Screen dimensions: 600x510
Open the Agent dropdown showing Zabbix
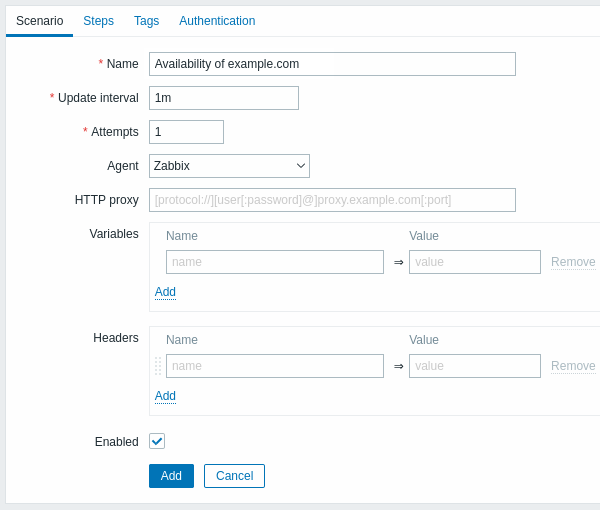tap(229, 166)
